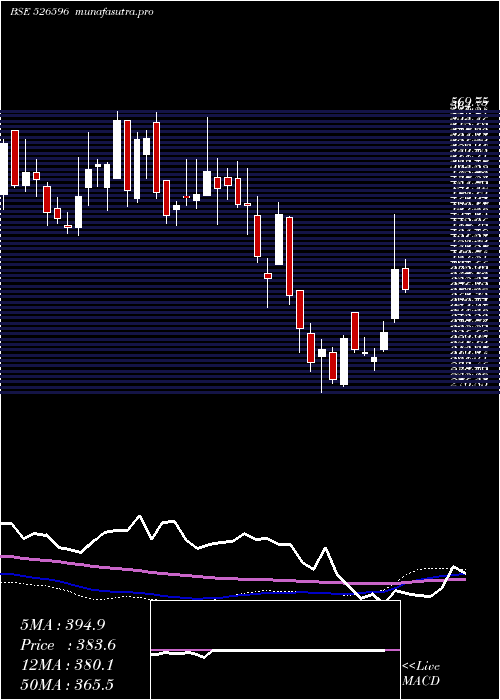Image resolution: width=500 pixels, height=700 pixels.
Task: Click the '<<Live MACD' label
Action: tap(421, 673)
